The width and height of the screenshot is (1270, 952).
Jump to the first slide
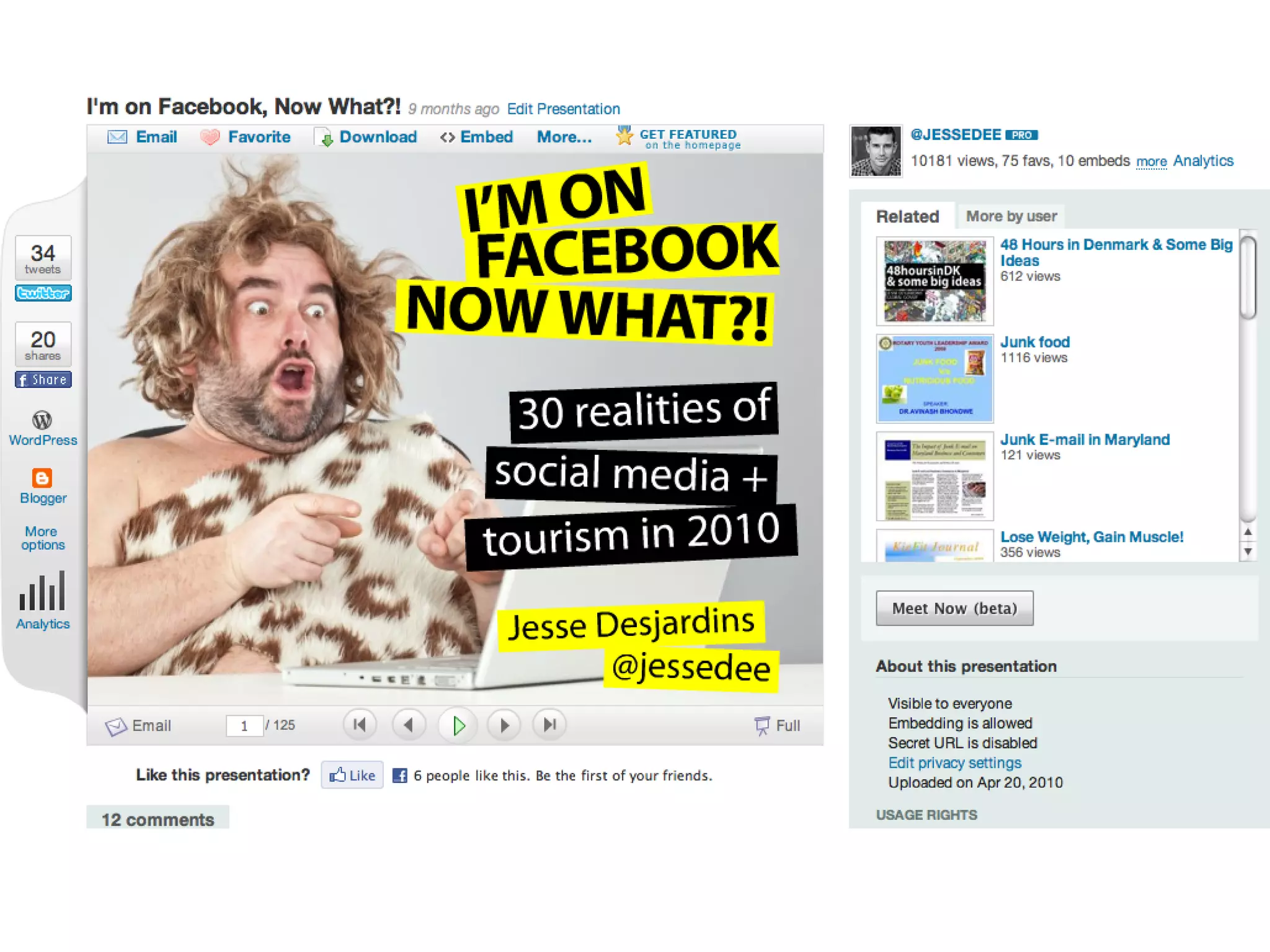[360, 725]
